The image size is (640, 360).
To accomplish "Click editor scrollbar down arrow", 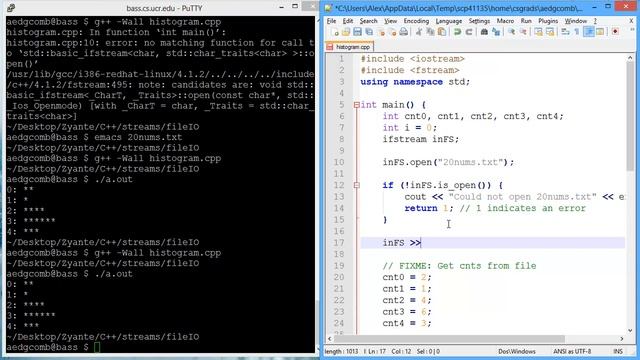I will click(x=630, y=331).
